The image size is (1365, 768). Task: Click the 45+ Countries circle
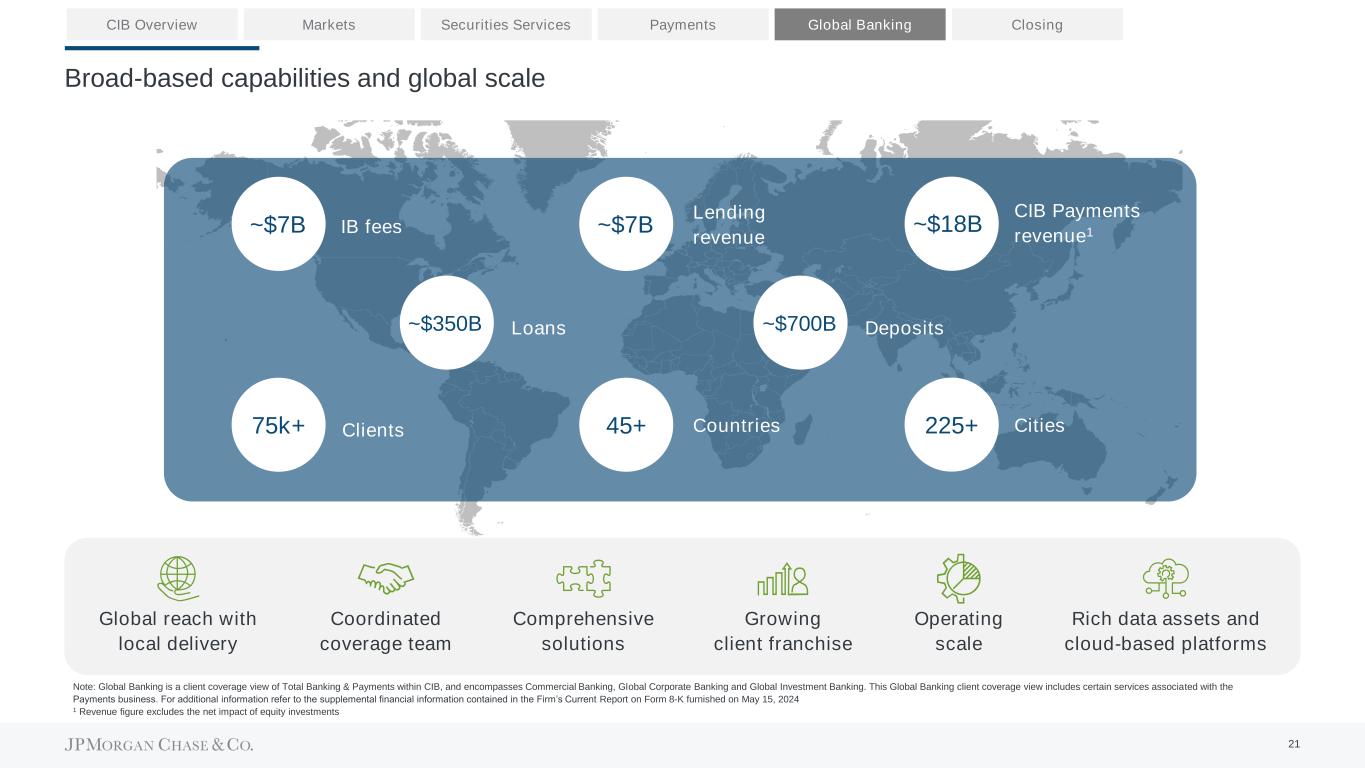pos(625,425)
